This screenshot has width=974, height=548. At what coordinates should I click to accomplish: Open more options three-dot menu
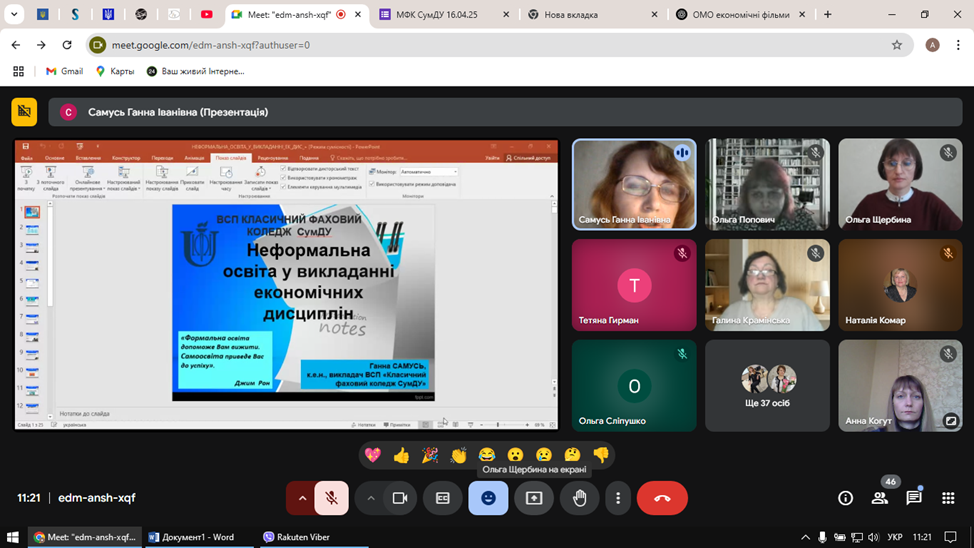618,498
